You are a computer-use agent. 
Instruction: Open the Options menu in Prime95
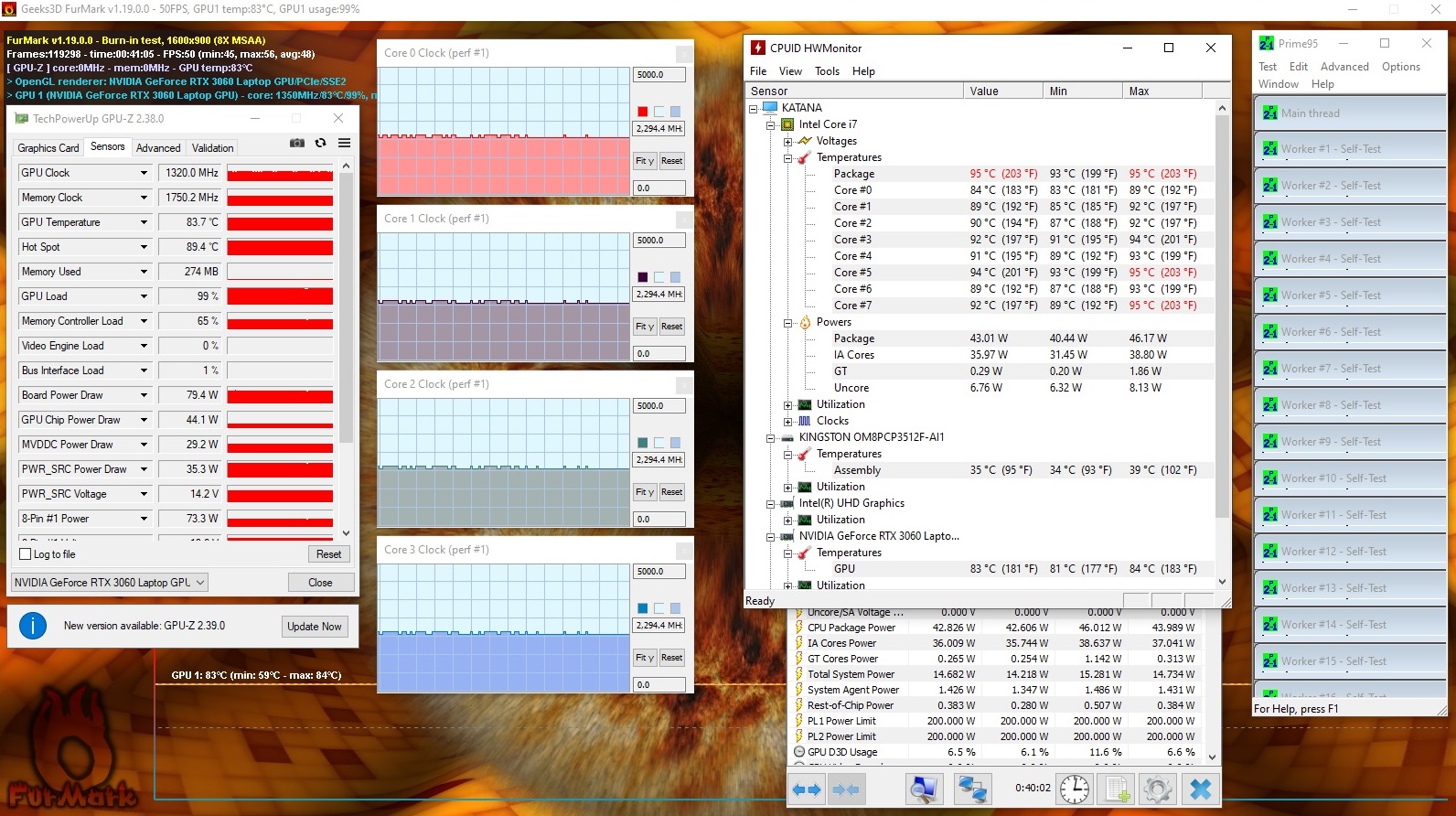click(x=1401, y=67)
